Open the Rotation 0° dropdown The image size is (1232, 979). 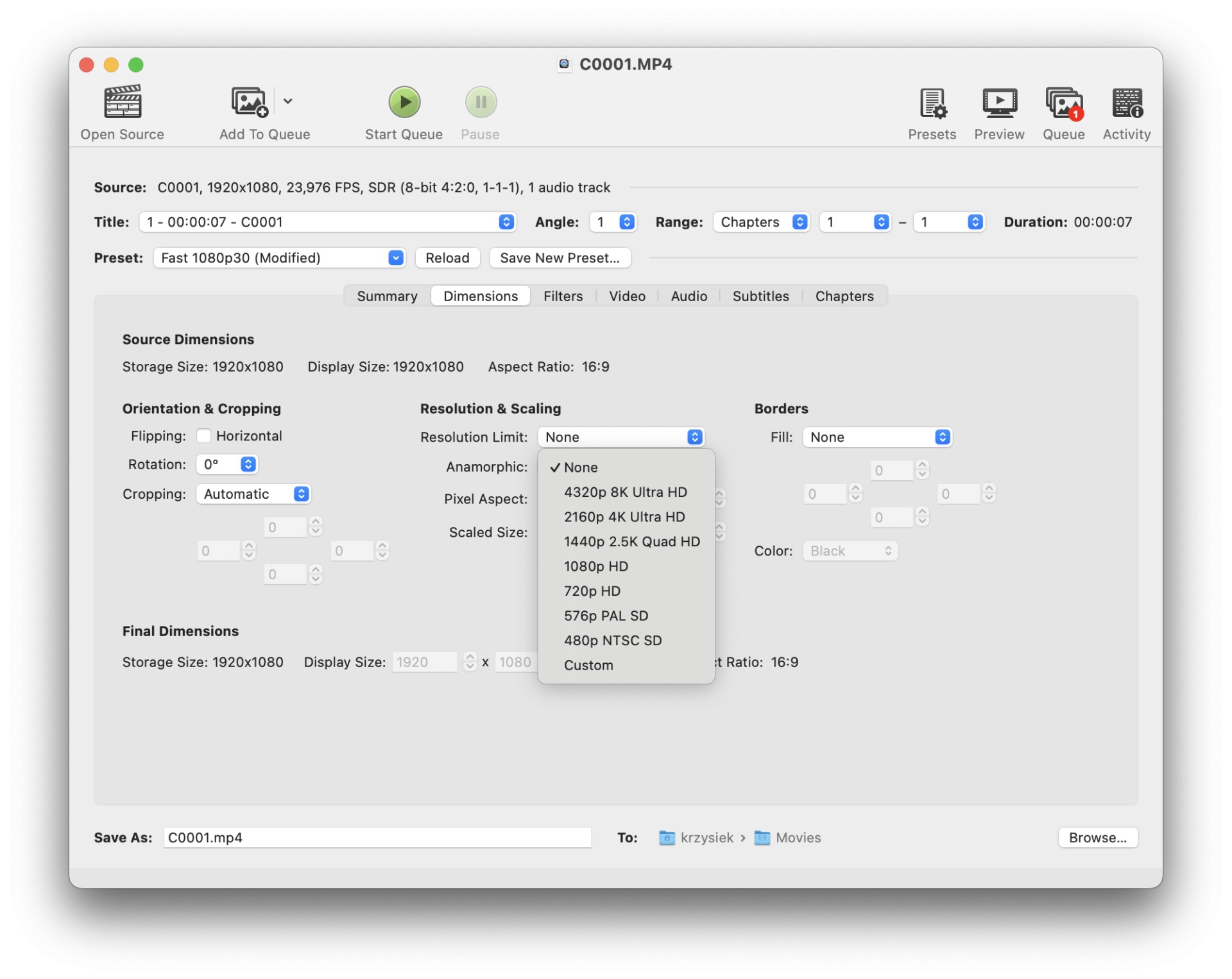pos(227,464)
